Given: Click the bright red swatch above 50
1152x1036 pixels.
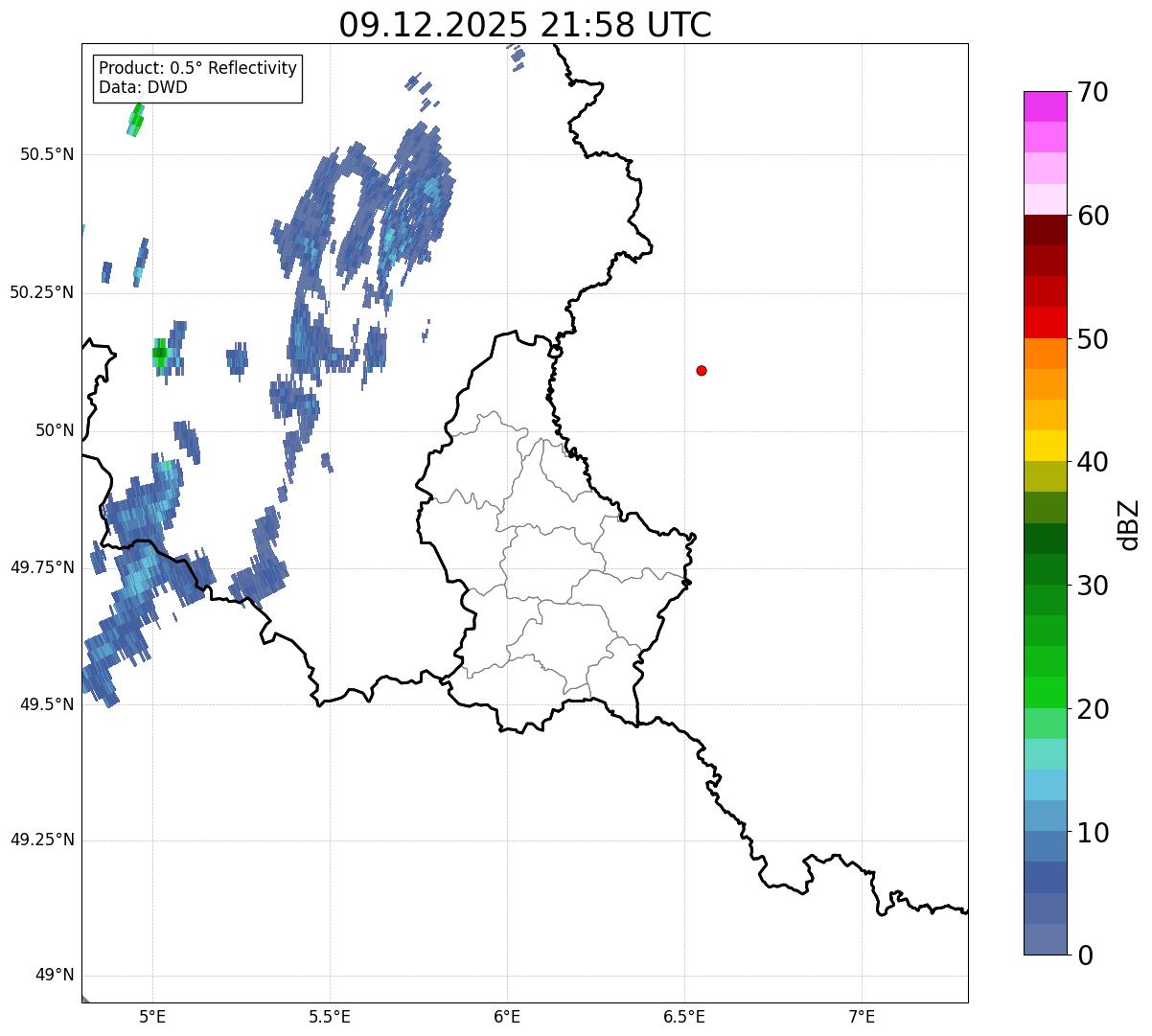Looking at the screenshot, I should tap(1045, 322).
